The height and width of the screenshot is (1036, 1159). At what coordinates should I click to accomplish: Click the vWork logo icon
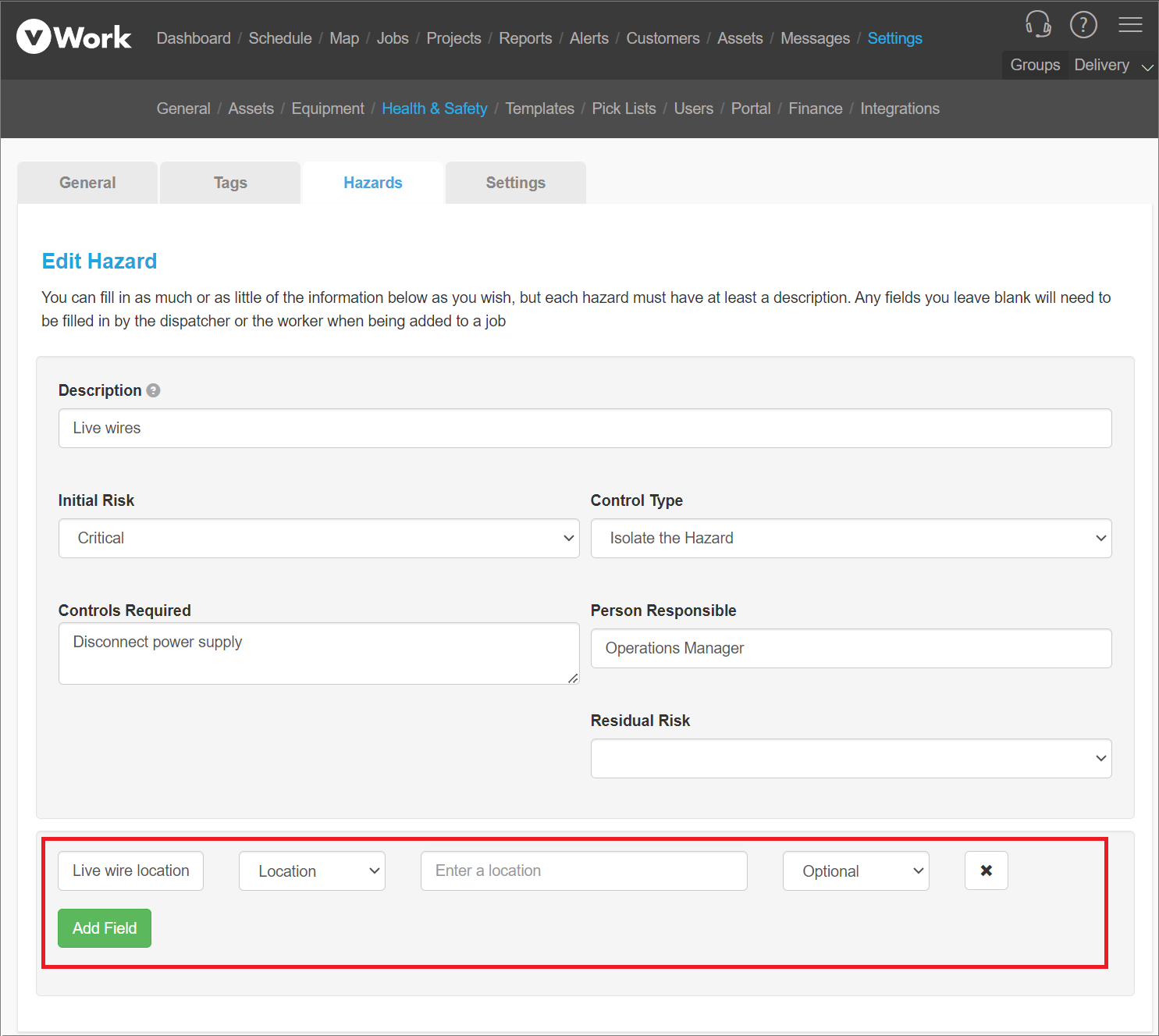[34, 37]
